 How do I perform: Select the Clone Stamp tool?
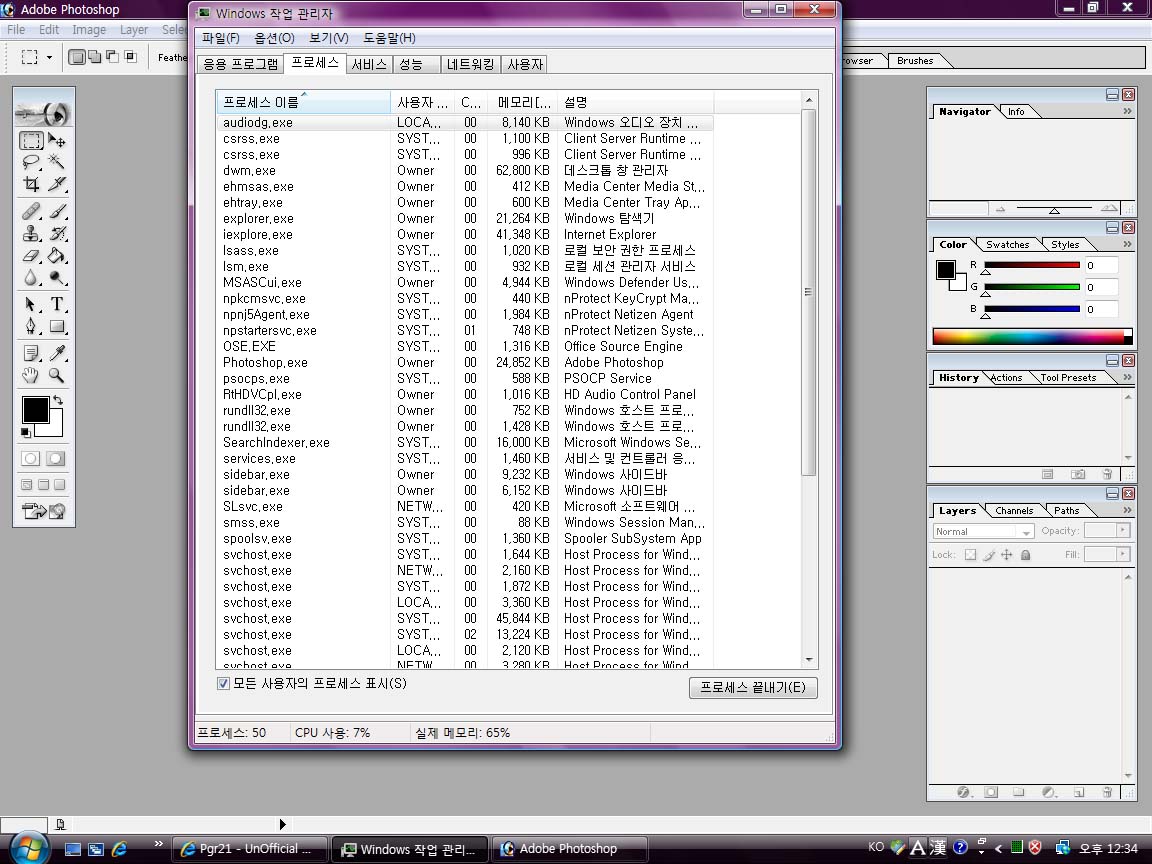click(31, 234)
